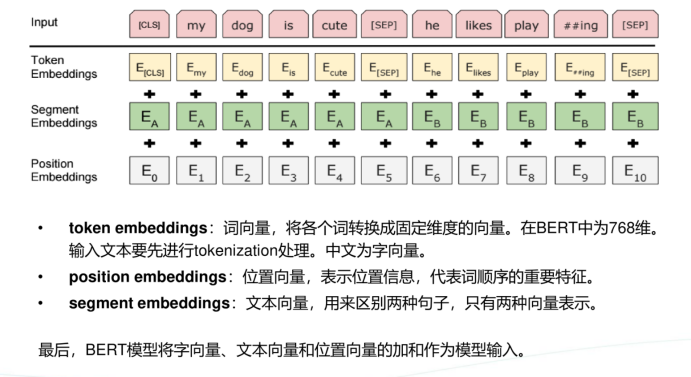The width and height of the screenshot is (691, 377).
Task: Click the [CLS] input token box
Action: click(x=149, y=24)
